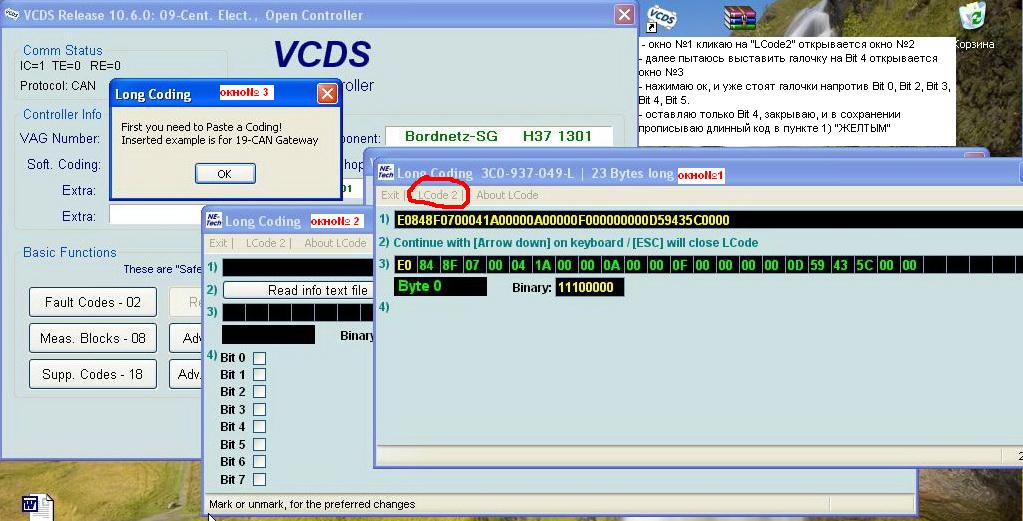Click the Read info text file button
This screenshot has height=521, width=1023.
click(x=298, y=290)
